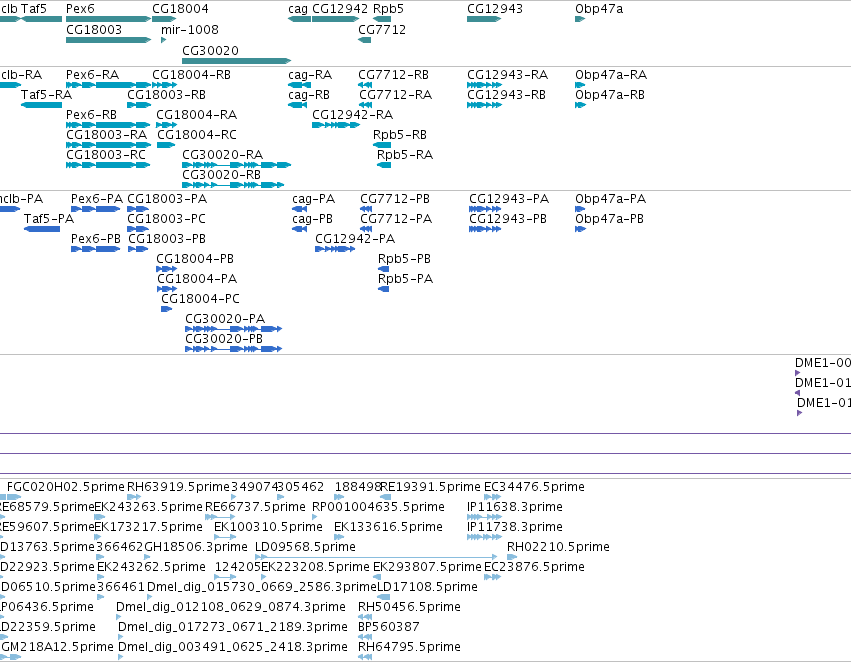Select transcript CG12943-RA
The image size is (851, 662).
click(x=507, y=74)
